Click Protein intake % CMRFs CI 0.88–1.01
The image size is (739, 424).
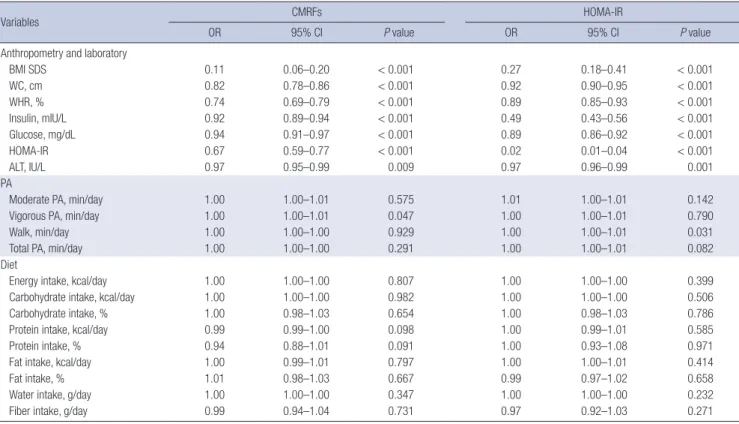click(x=306, y=346)
